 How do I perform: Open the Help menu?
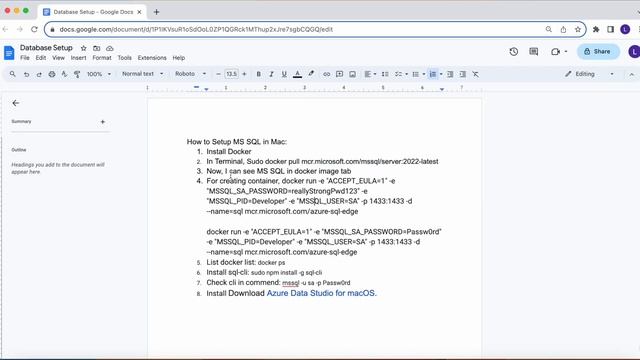point(178,58)
